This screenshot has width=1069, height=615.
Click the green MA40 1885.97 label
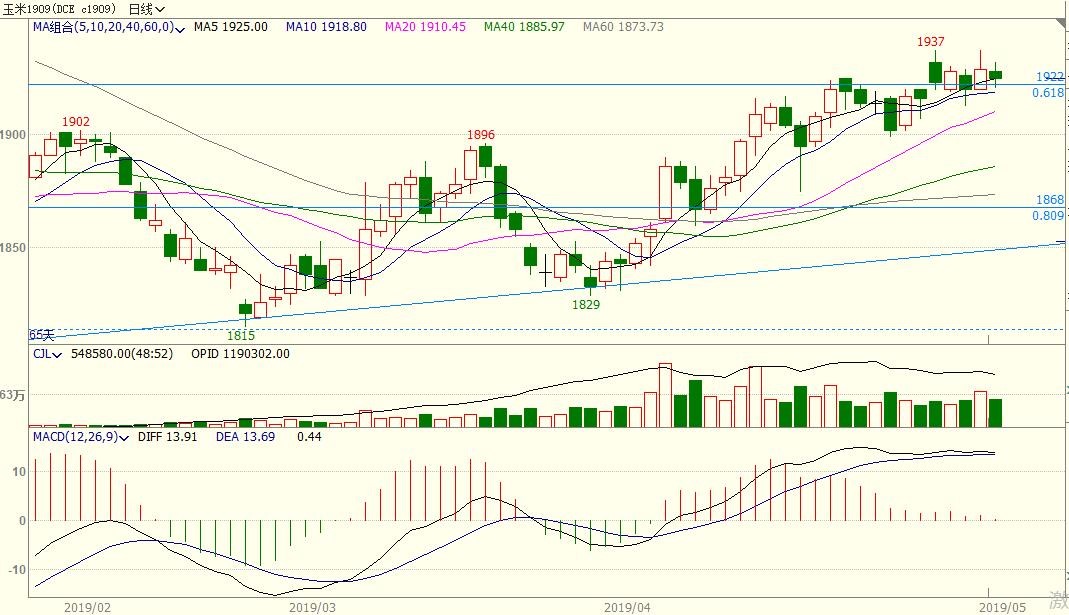(524, 27)
